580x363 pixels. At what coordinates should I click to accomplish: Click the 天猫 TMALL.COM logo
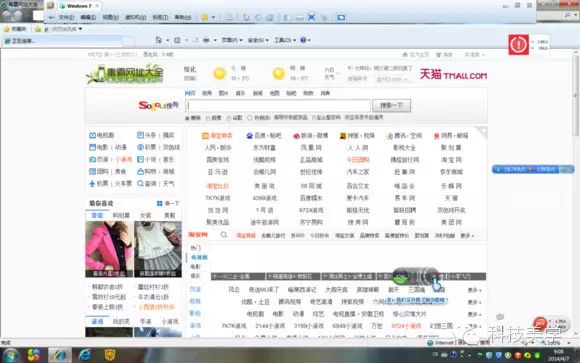click(453, 74)
